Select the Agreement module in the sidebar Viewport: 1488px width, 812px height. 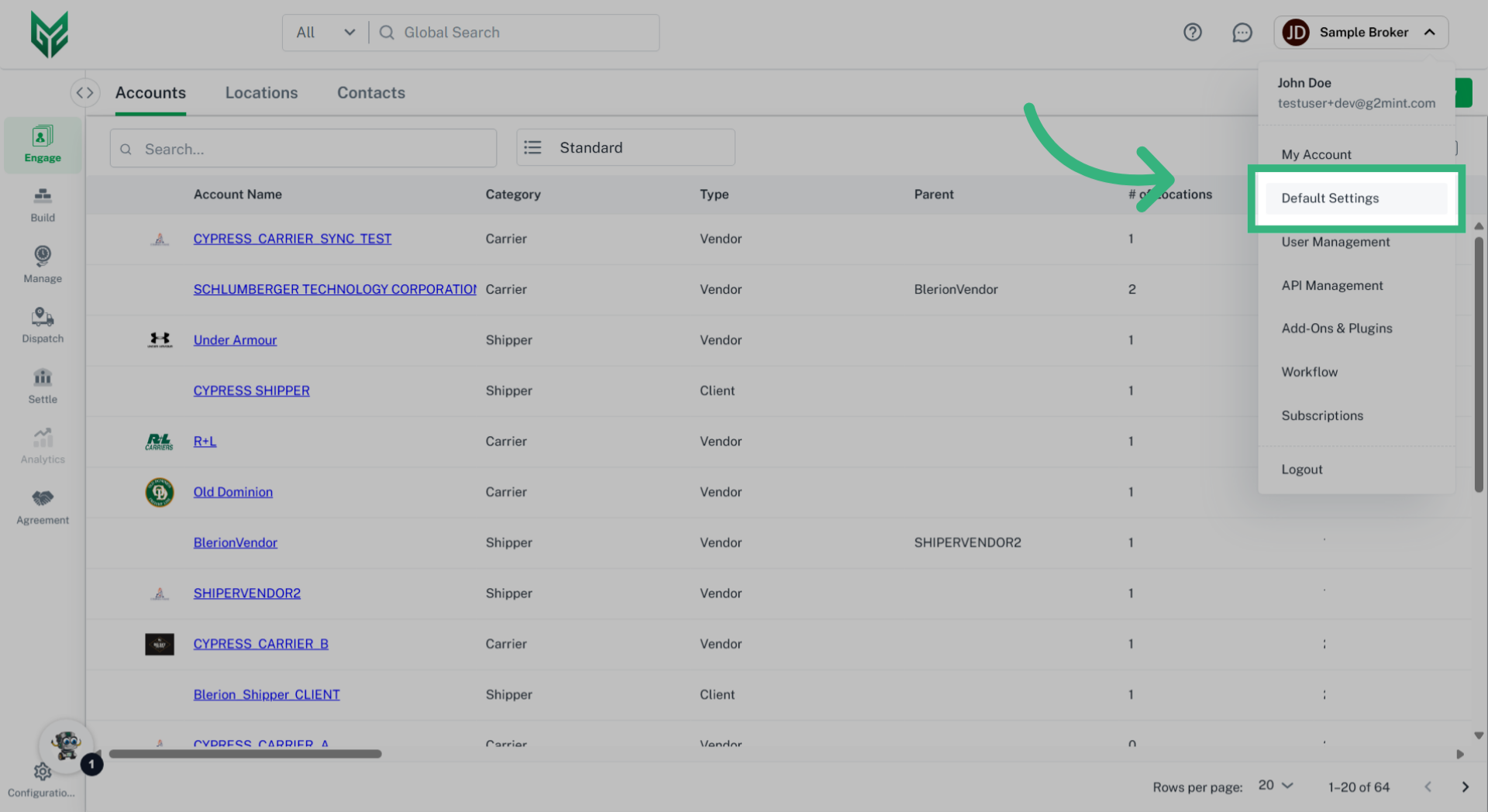coord(42,505)
